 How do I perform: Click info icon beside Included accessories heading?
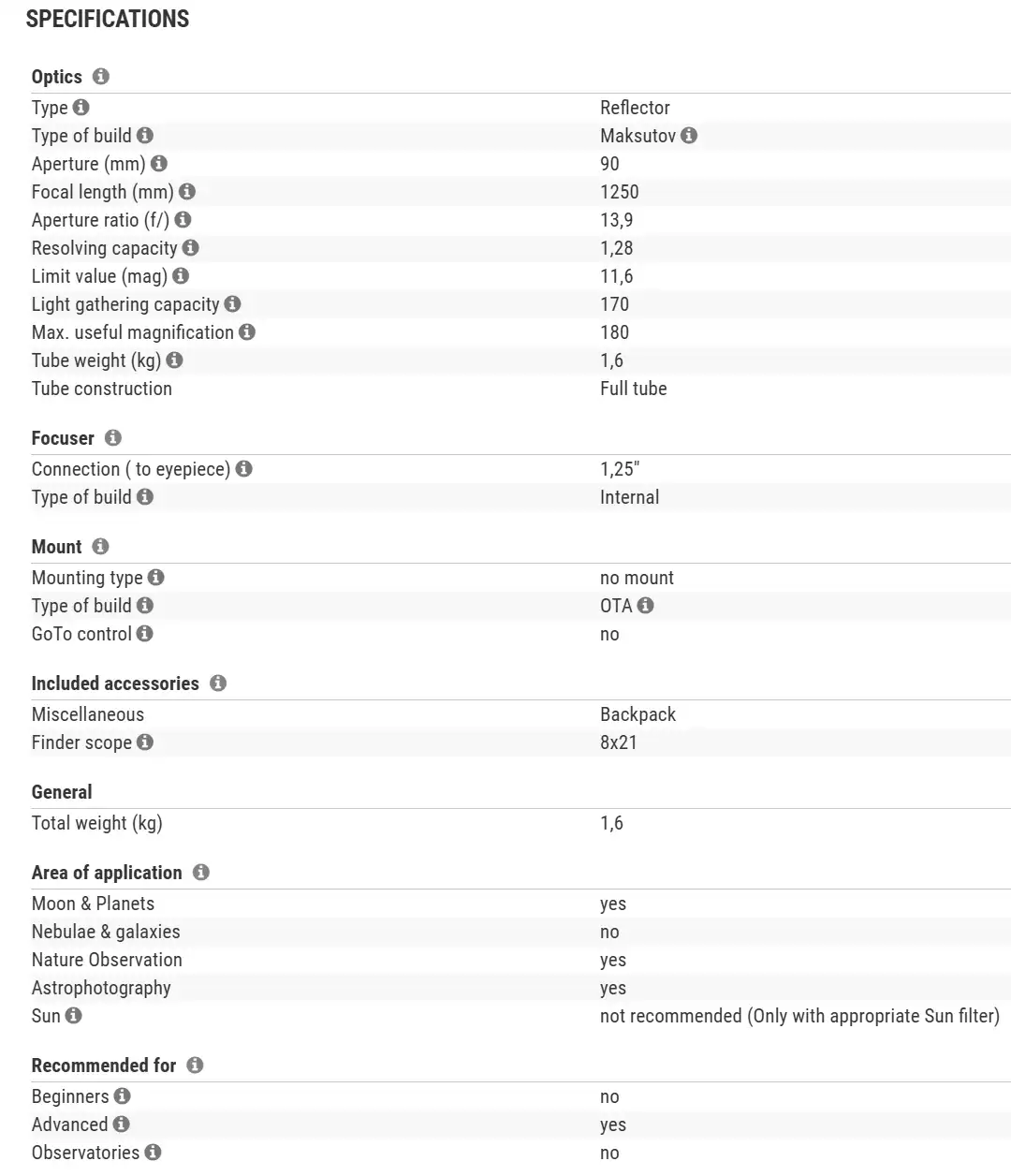point(218,684)
